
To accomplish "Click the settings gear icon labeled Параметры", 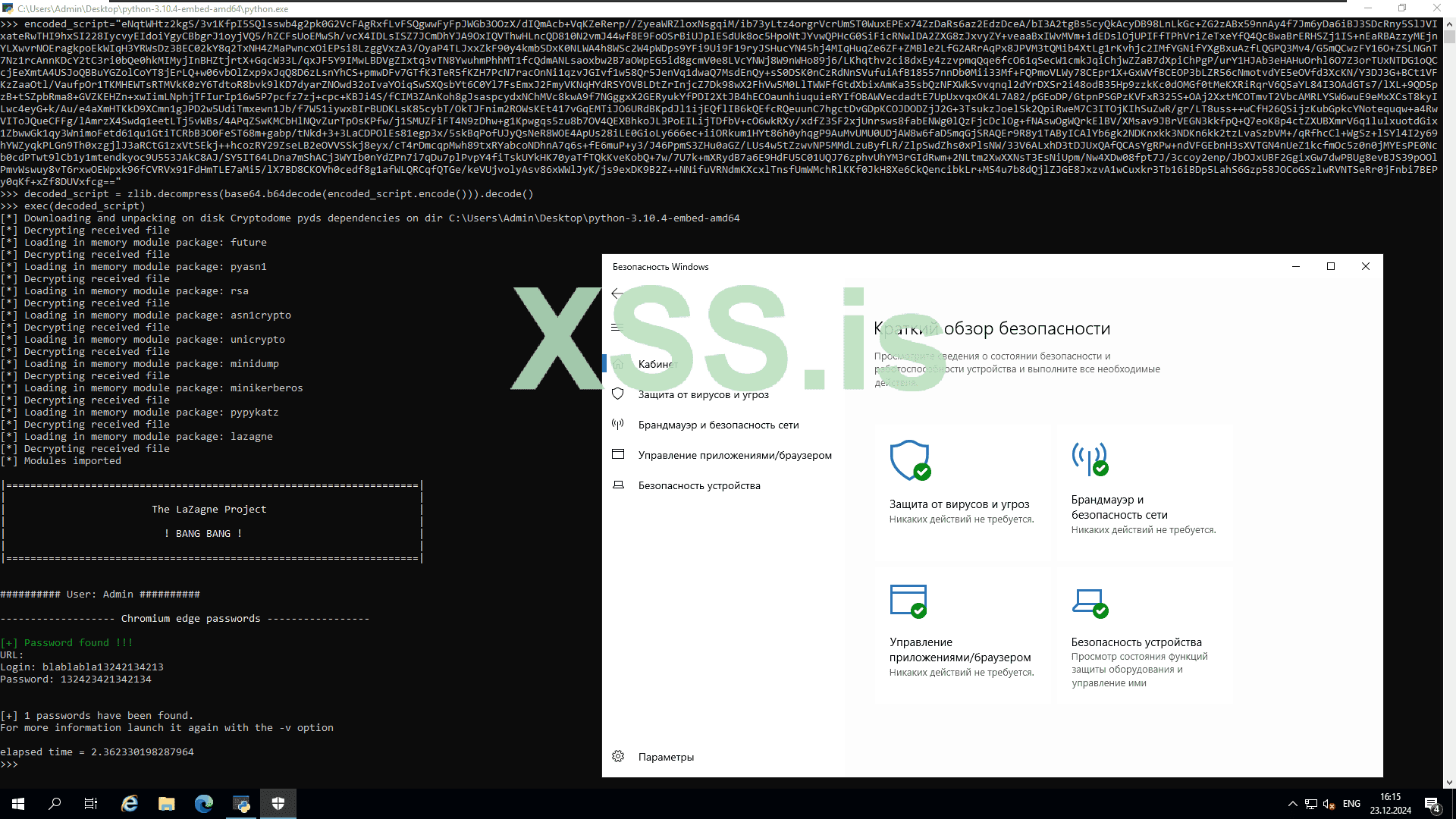I will coord(618,757).
